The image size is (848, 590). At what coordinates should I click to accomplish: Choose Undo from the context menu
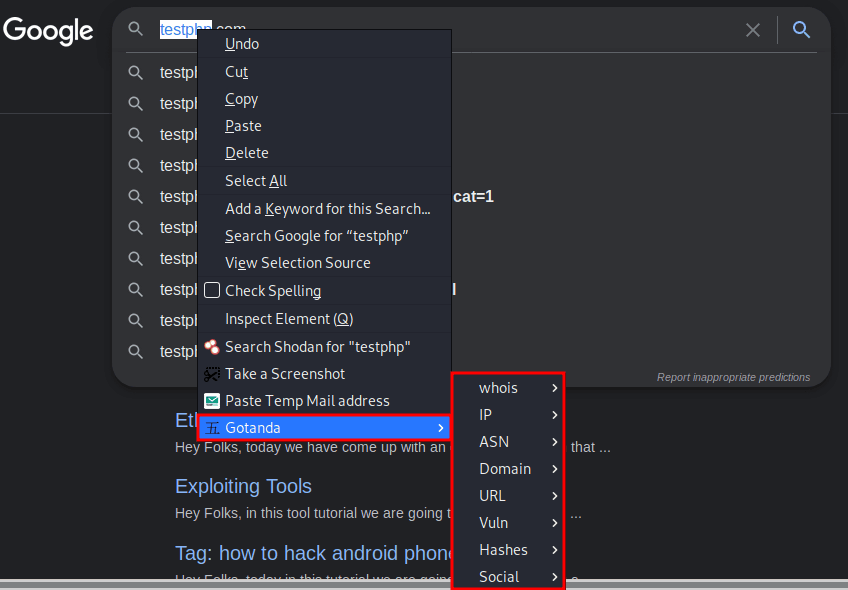(324, 44)
